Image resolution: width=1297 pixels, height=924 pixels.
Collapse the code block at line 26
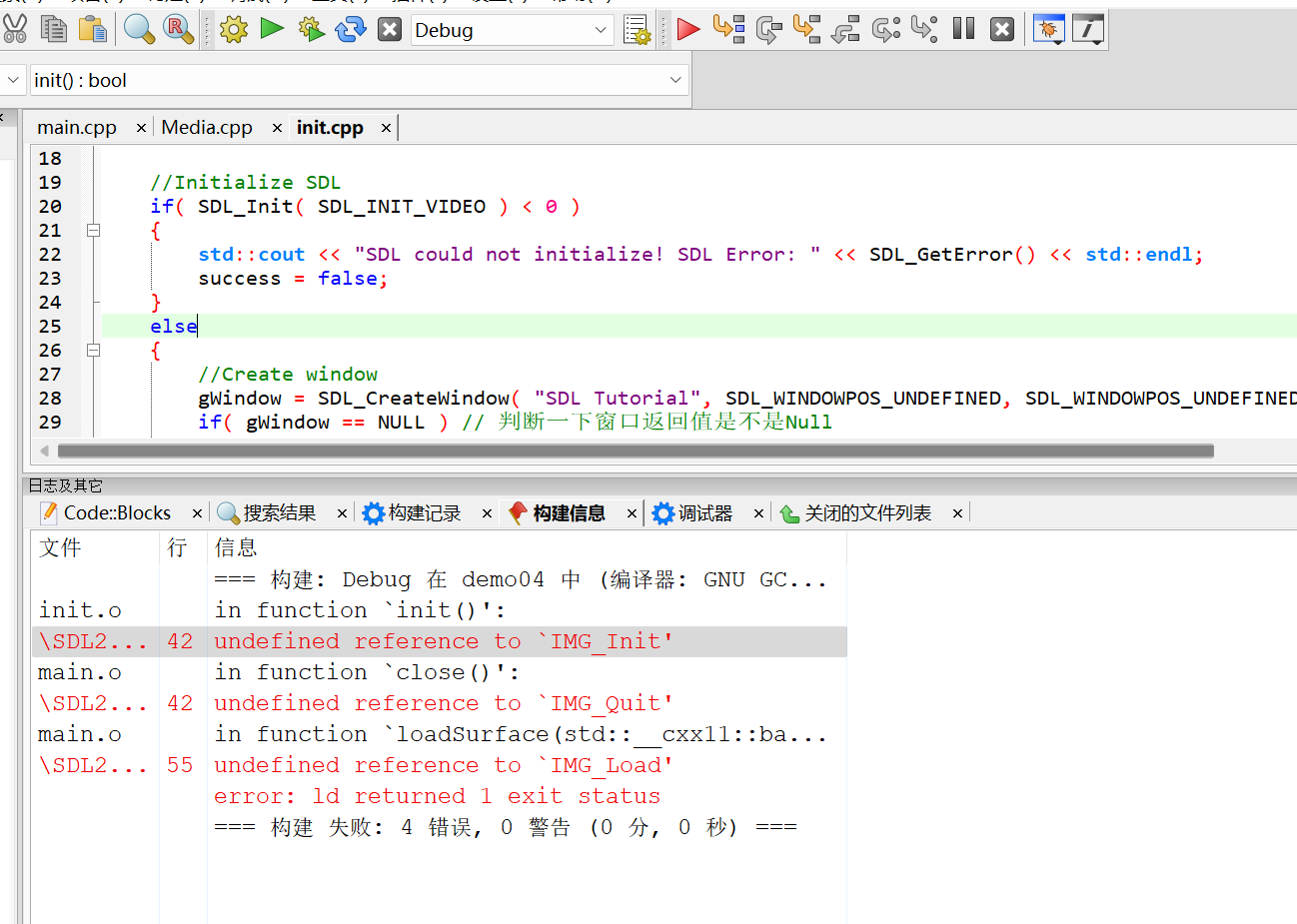pos(93,350)
